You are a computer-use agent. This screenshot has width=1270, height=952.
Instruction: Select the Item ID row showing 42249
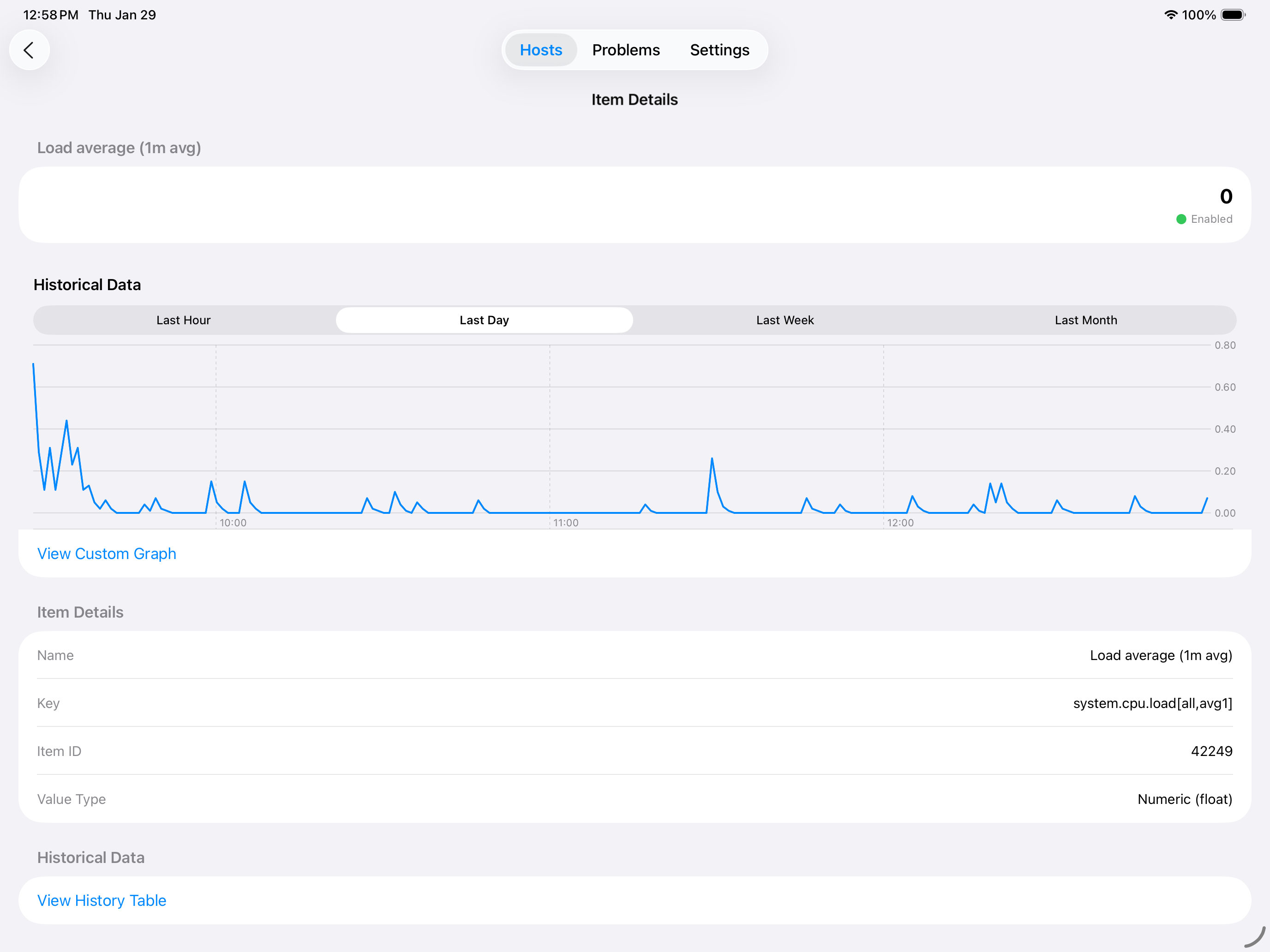pyautogui.click(x=1212, y=750)
